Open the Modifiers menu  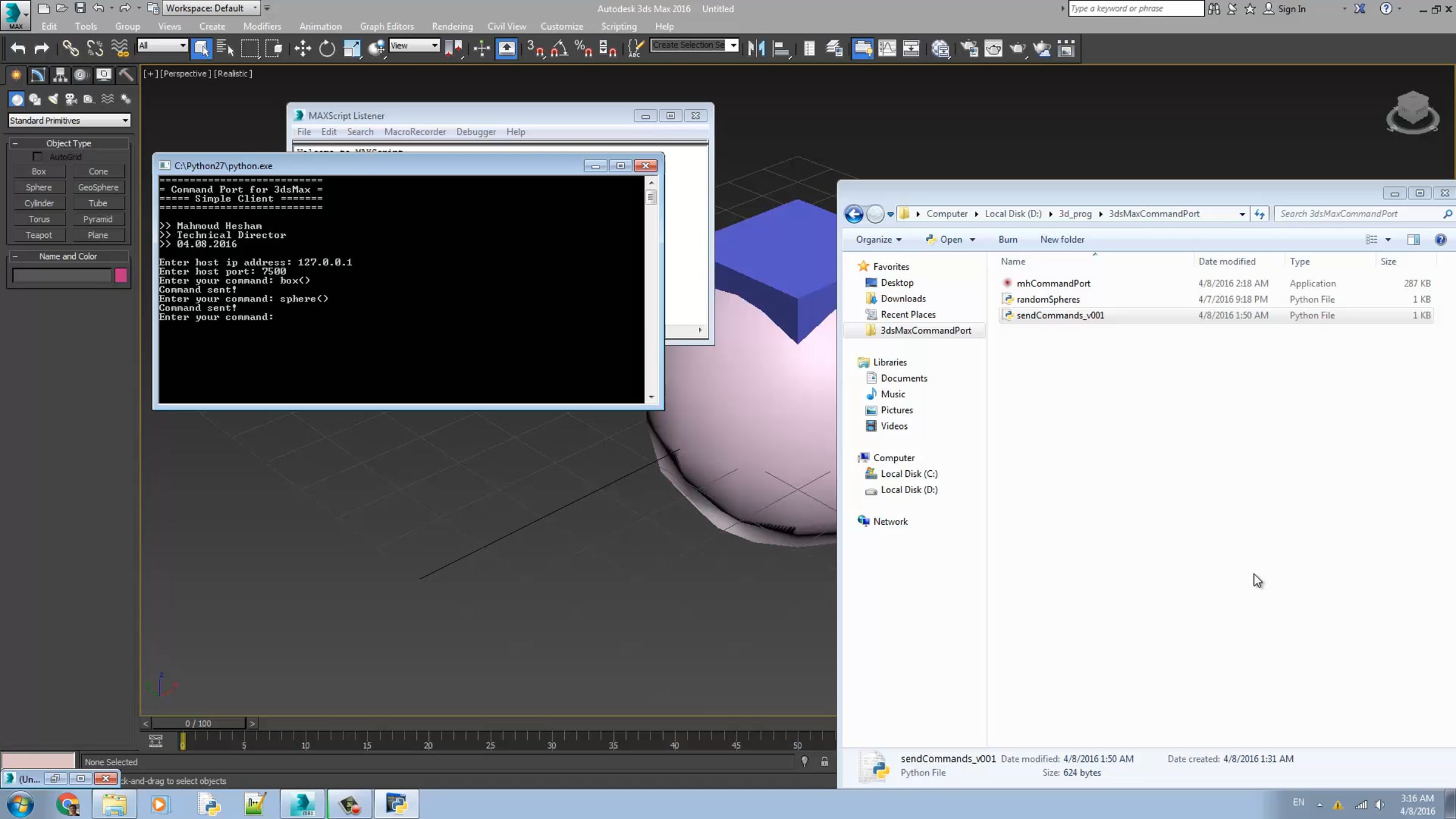(x=262, y=27)
